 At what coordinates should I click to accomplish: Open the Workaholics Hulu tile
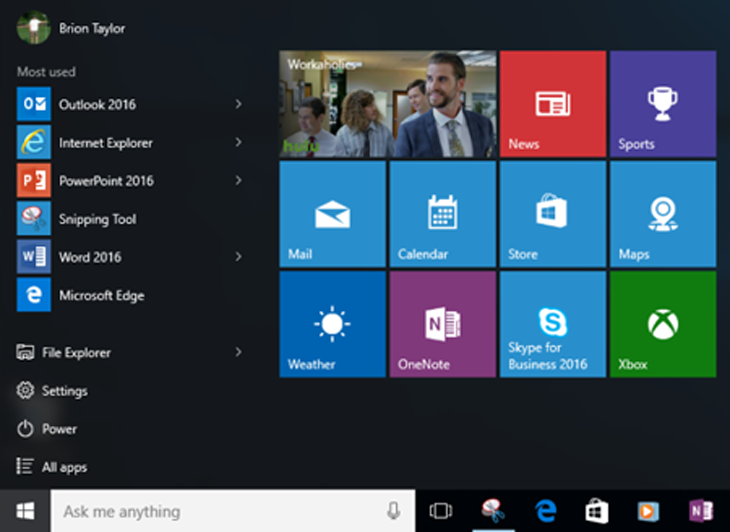coord(388,104)
